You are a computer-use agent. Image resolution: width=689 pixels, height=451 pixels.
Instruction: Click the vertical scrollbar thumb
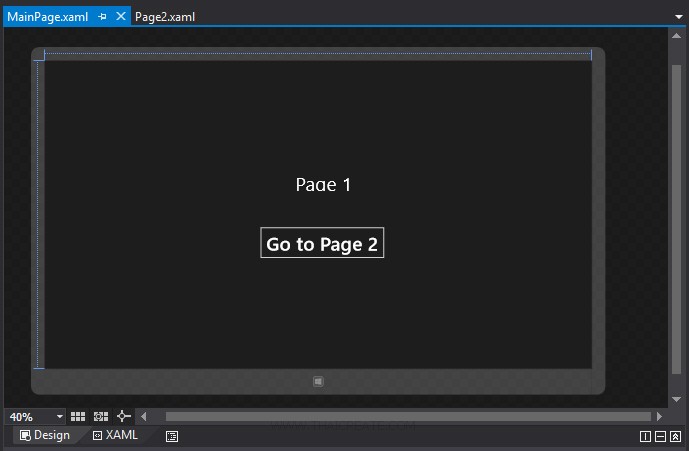[x=677, y=219]
